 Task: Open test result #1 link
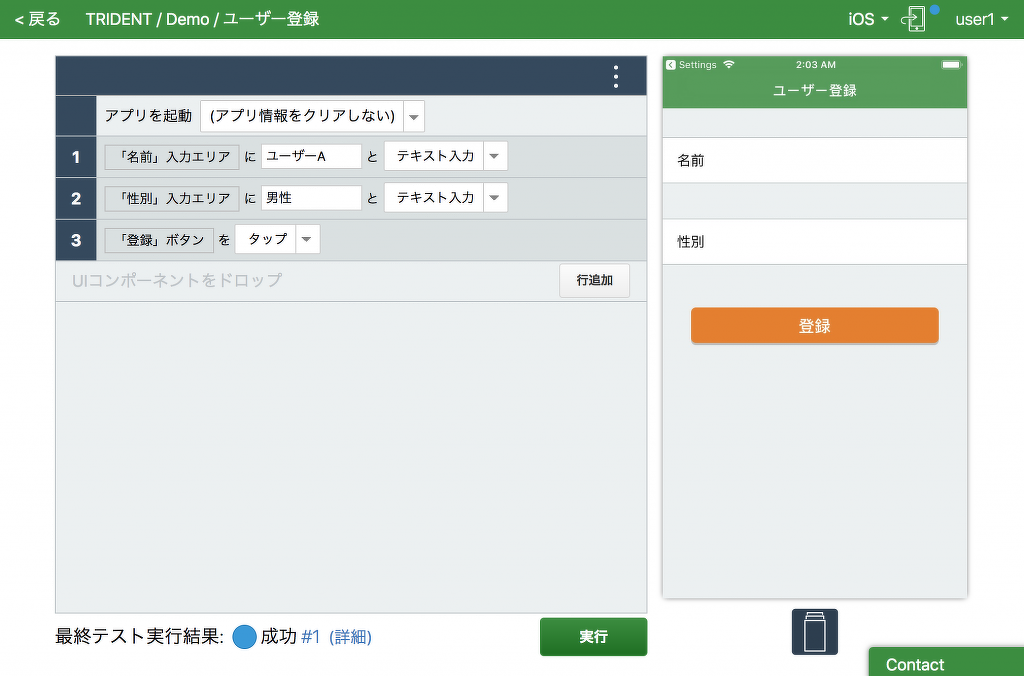click(x=310, y=637)
